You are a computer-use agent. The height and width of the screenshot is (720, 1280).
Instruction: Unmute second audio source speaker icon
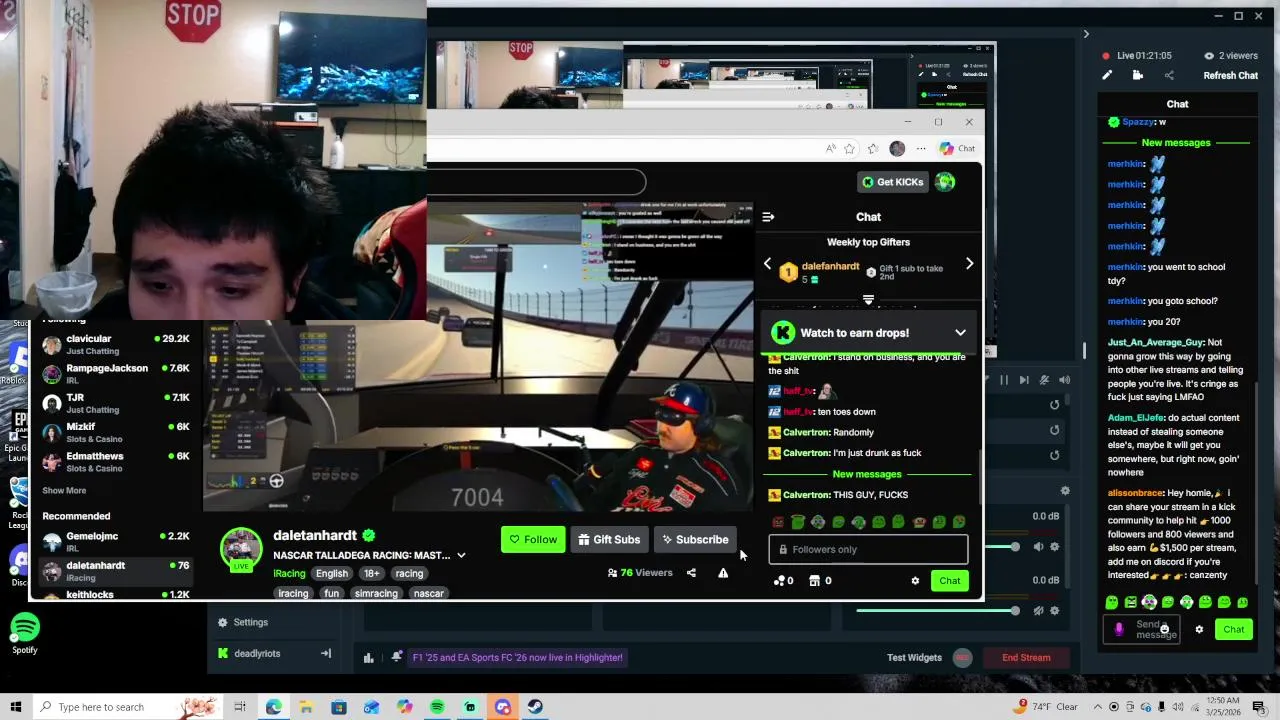(x=1038, y=611)
